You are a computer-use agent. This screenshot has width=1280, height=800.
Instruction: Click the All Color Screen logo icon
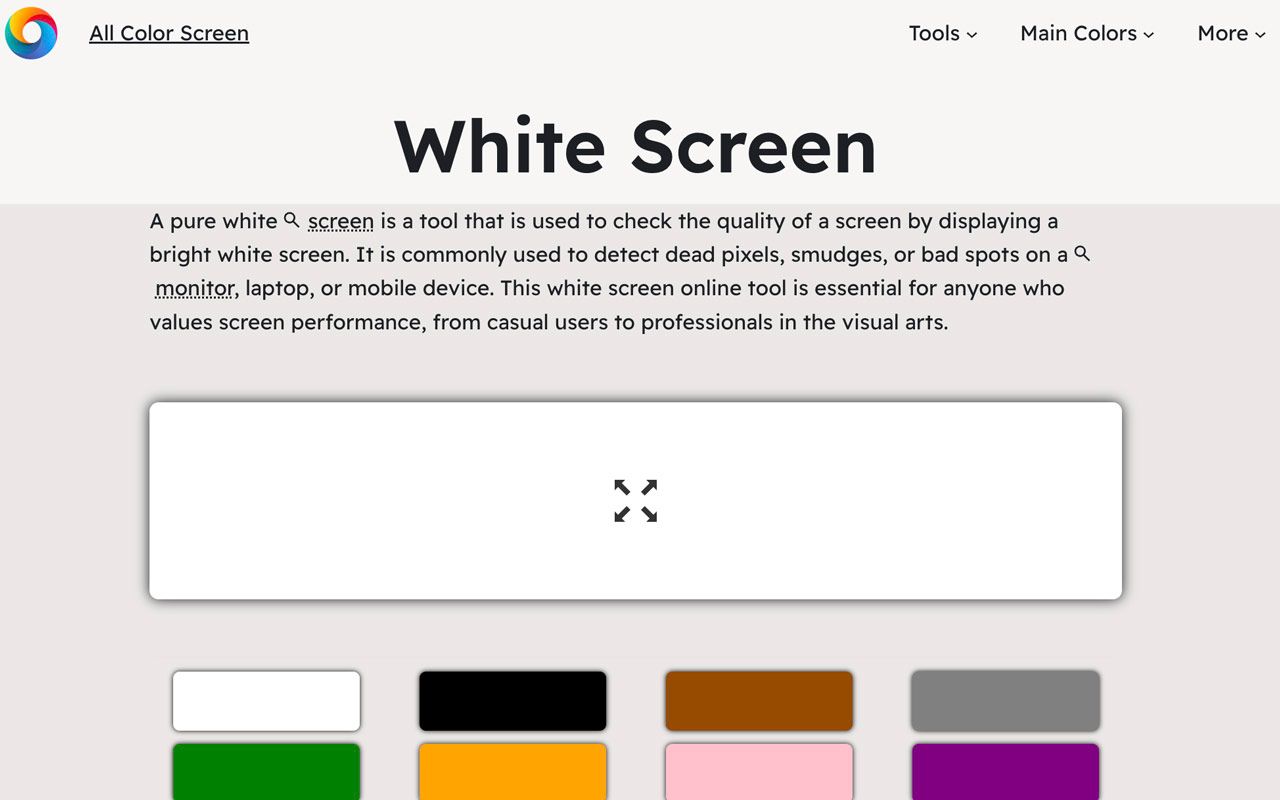(x=31, y=33)
